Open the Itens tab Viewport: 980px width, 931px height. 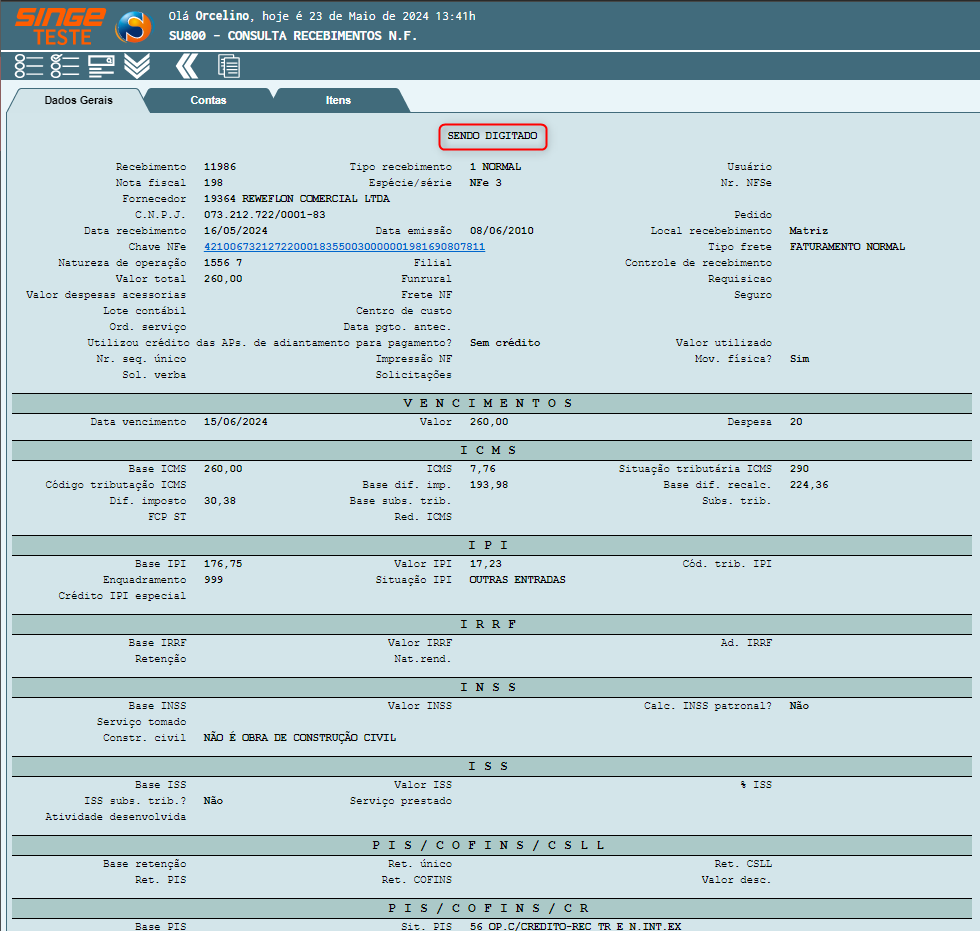338,100
